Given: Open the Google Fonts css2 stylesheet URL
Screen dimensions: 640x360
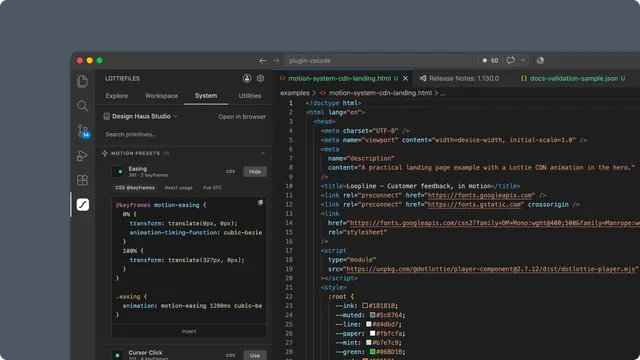Looking at the screenshot, I should tap(495, 223).
